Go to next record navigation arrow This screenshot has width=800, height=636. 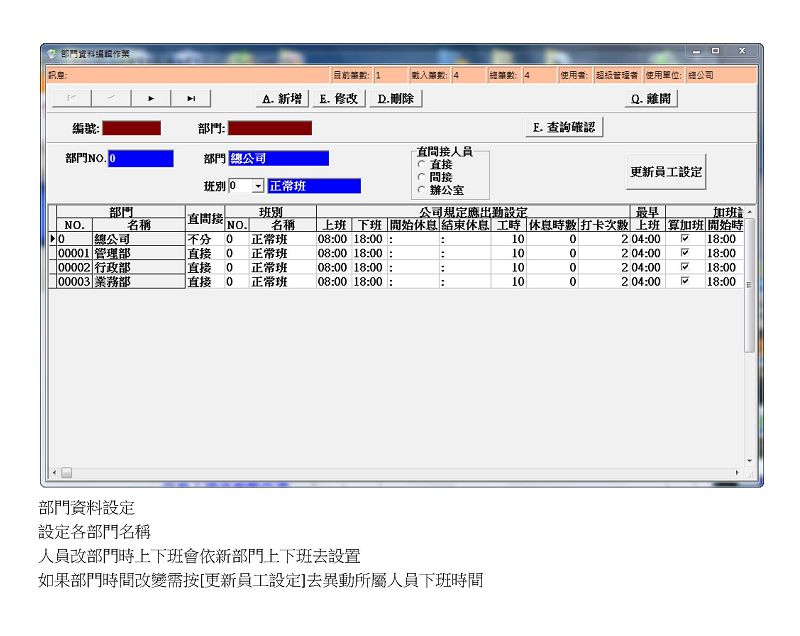151,98
